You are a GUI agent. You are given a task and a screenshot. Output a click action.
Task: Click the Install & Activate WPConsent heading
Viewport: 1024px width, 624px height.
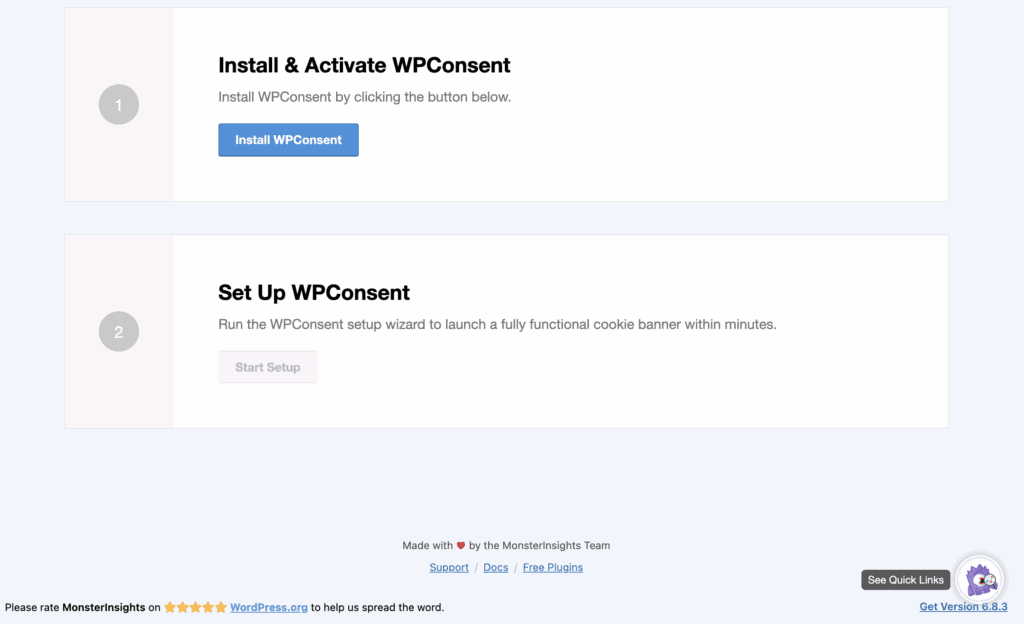364,65
